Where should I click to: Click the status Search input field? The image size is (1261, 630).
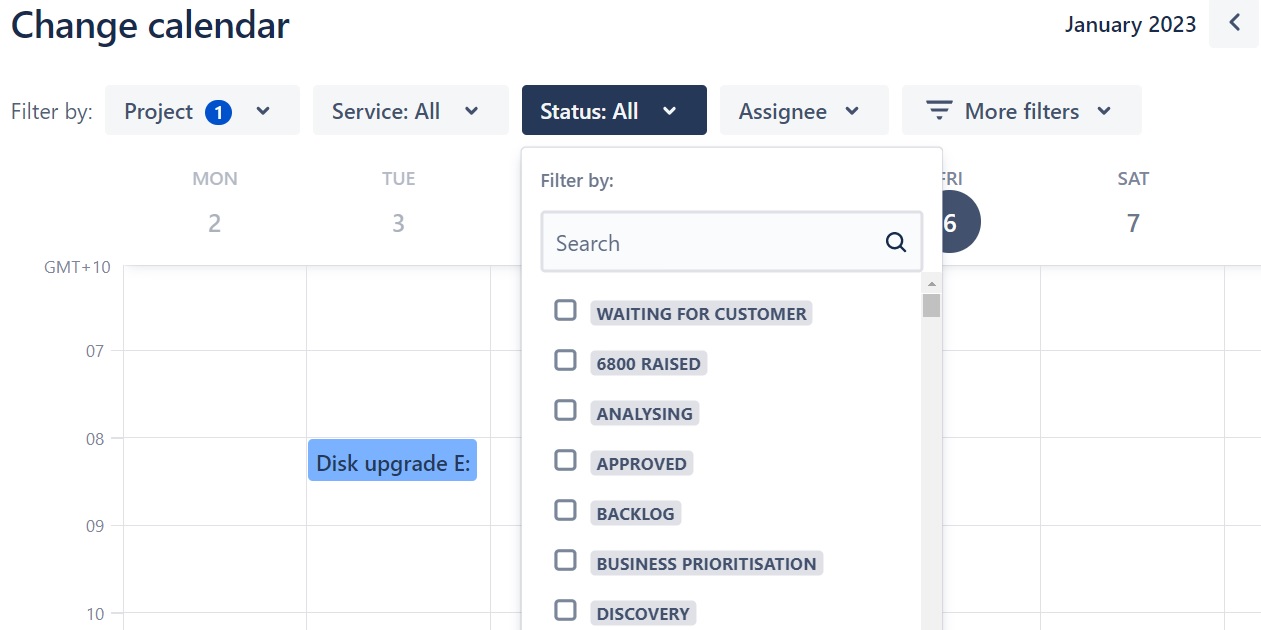(732, 242)
